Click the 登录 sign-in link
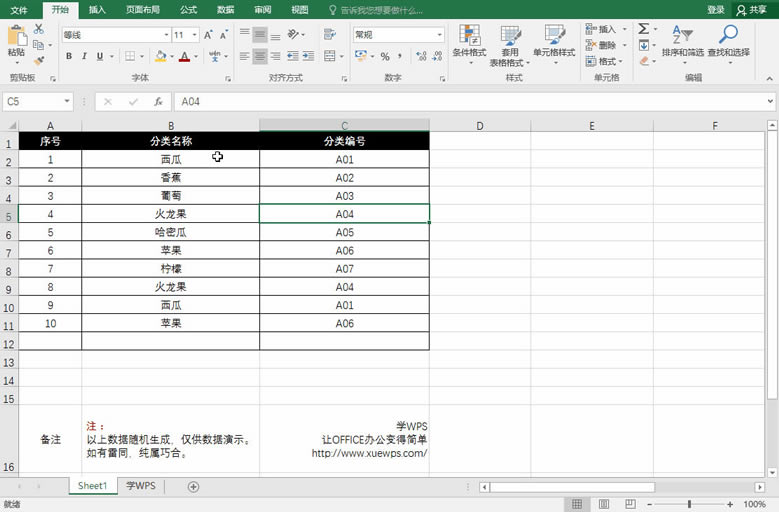 (716, 10)
